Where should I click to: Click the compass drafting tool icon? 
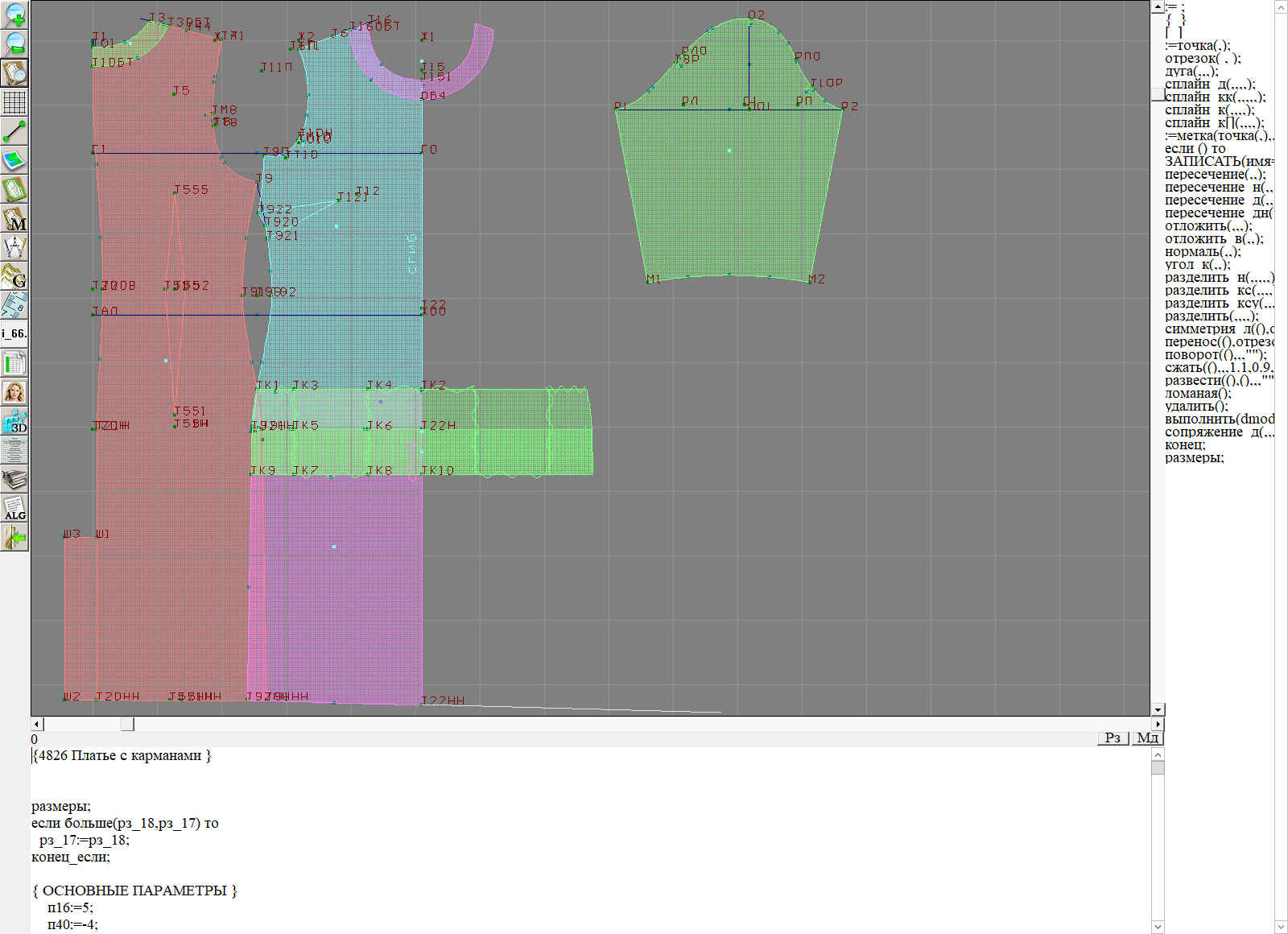(x=14, y=247)
